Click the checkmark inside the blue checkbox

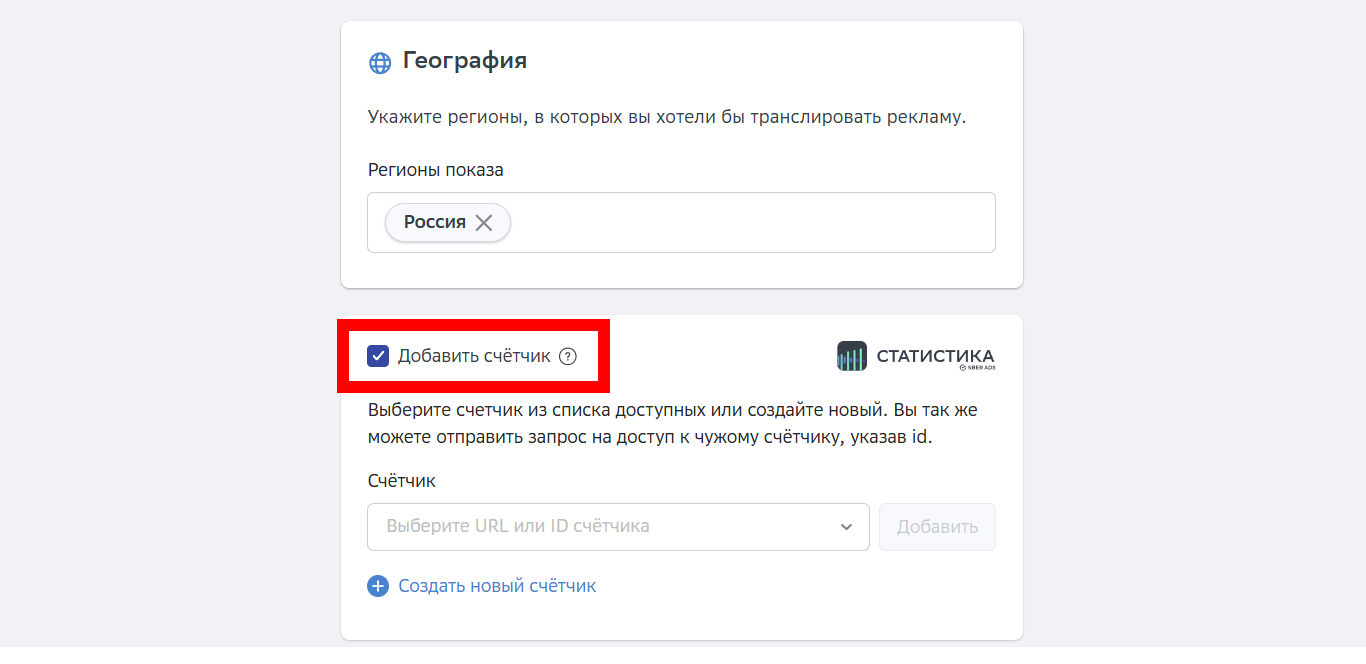378,355
